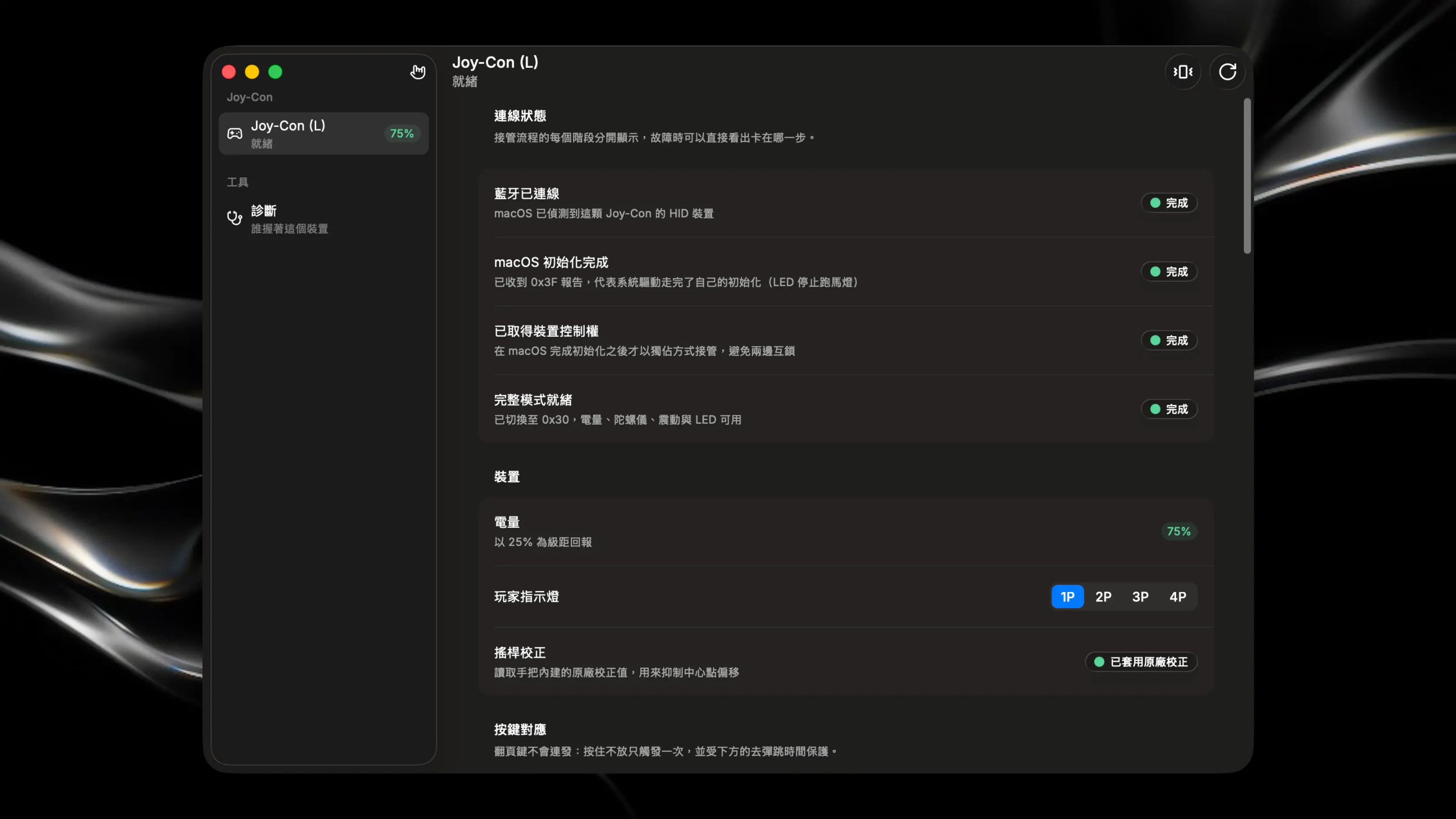This screenshot has width=1456, height=819.
Task: Click the vertical scrollbar thumb
Action: click(1247, 176)
